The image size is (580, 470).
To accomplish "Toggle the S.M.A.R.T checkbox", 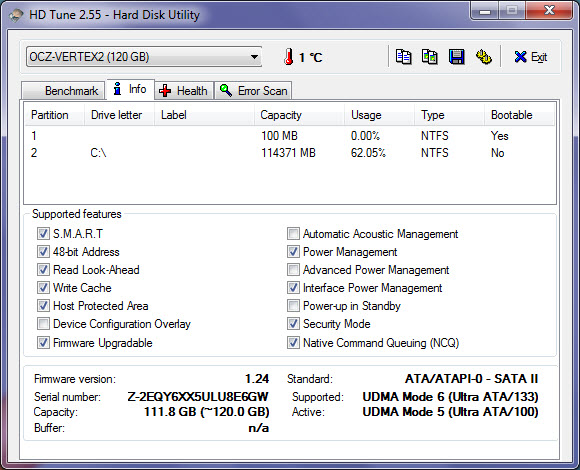I will tap(43, 233).
